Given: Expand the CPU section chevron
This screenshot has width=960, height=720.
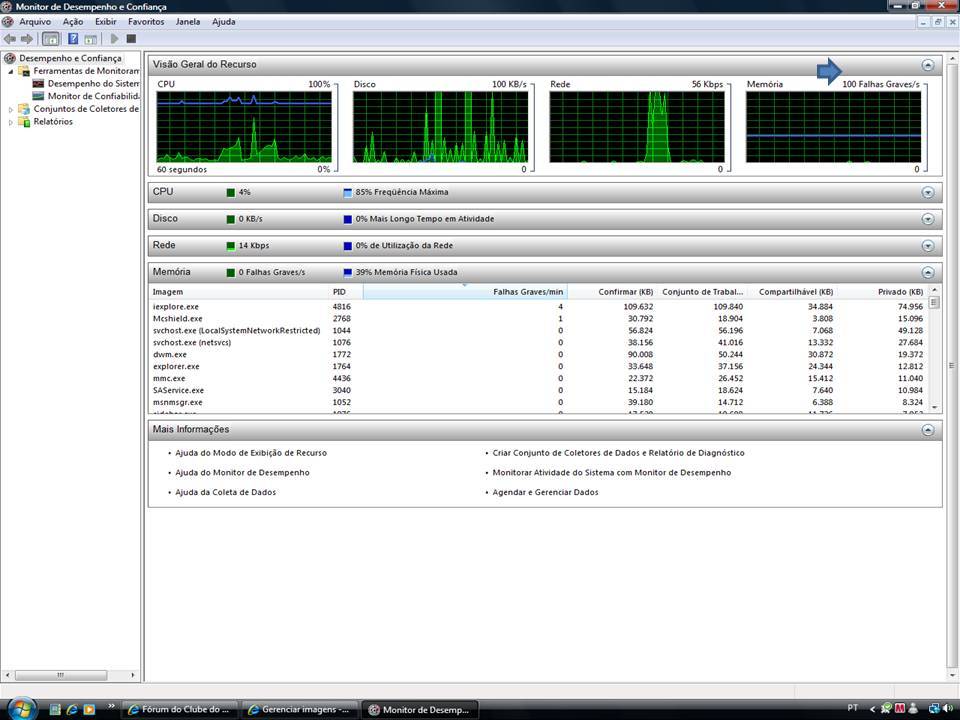Looking at the screenshot, I should click(928, 192).
